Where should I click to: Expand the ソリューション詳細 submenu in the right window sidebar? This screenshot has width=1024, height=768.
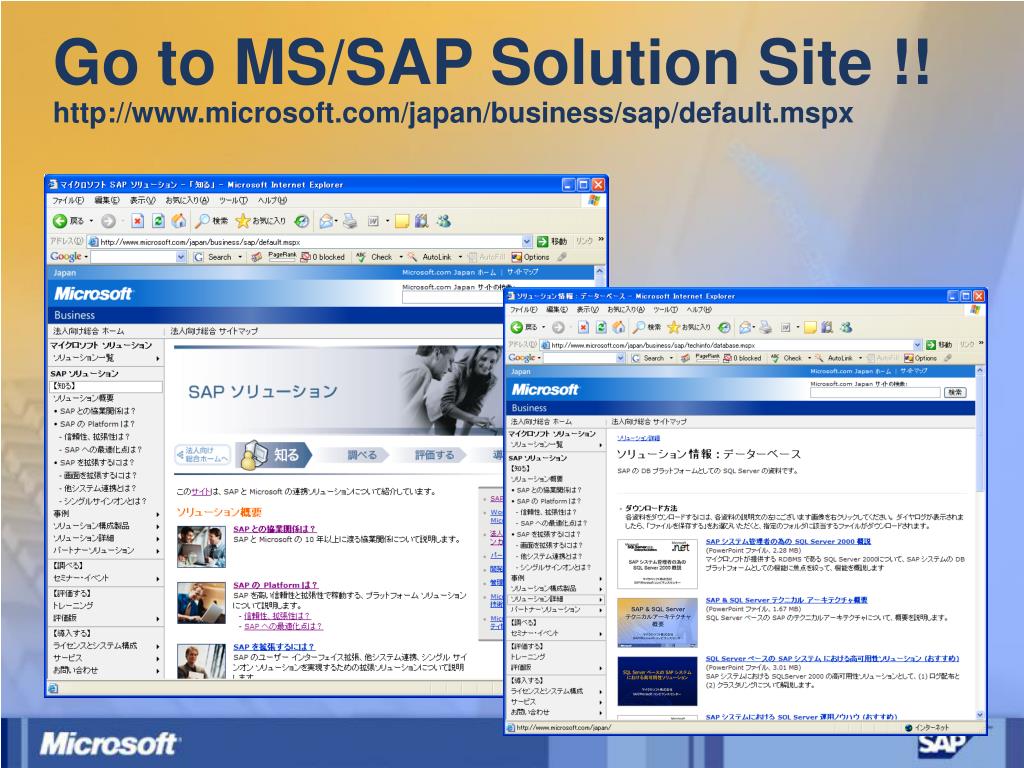[600, 599]
